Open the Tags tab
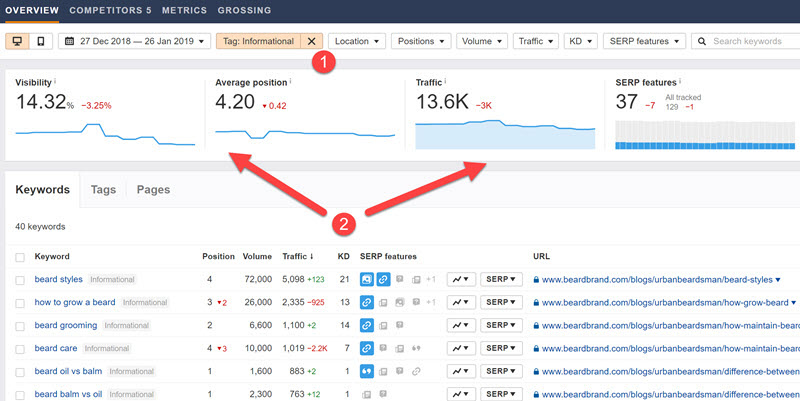800x401 pixels. (103, 189)
